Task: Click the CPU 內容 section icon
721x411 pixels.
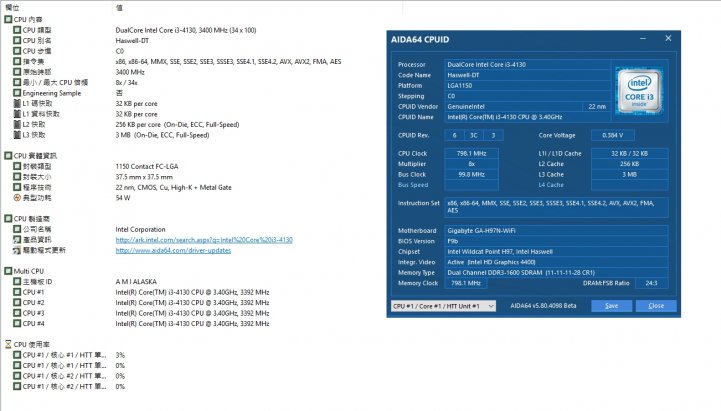Action: [8, 19]
